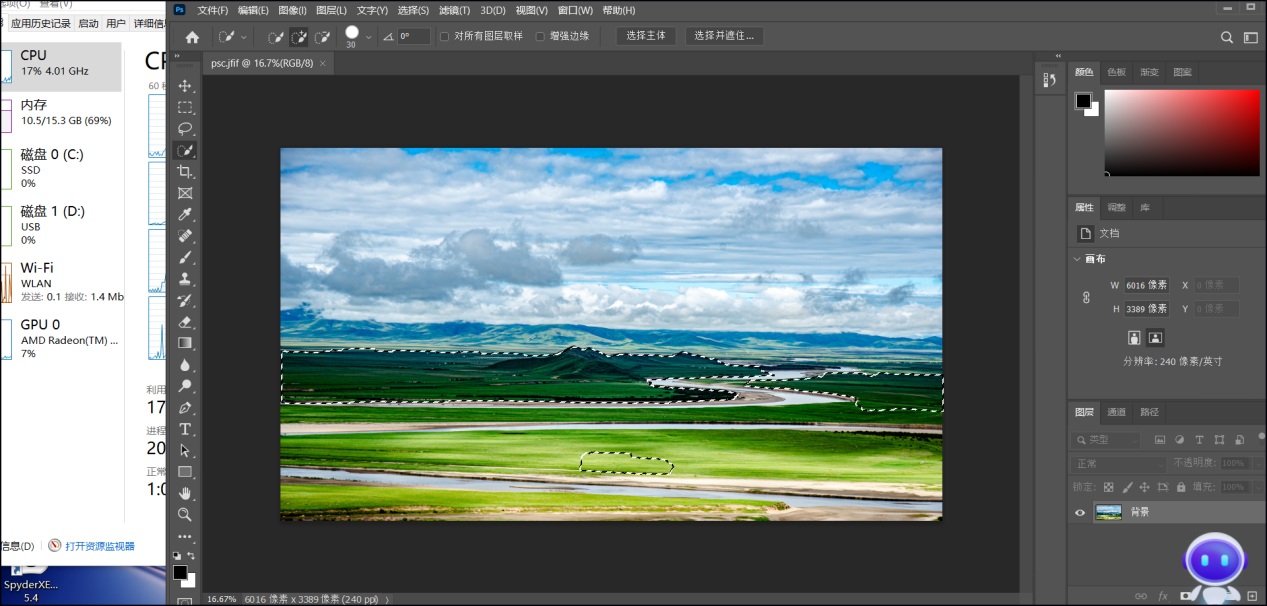Hide the 背景 layer with eye icon

[x=1079, y=513]
